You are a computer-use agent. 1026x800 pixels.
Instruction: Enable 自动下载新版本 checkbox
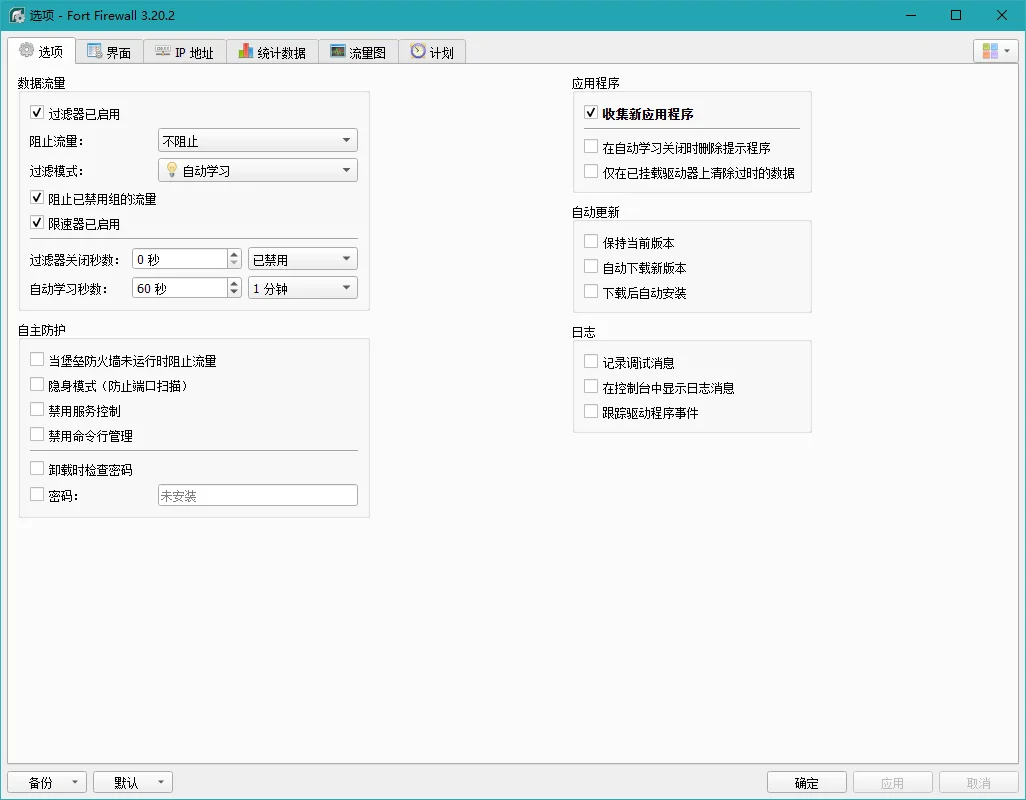(x=591, y=266)
